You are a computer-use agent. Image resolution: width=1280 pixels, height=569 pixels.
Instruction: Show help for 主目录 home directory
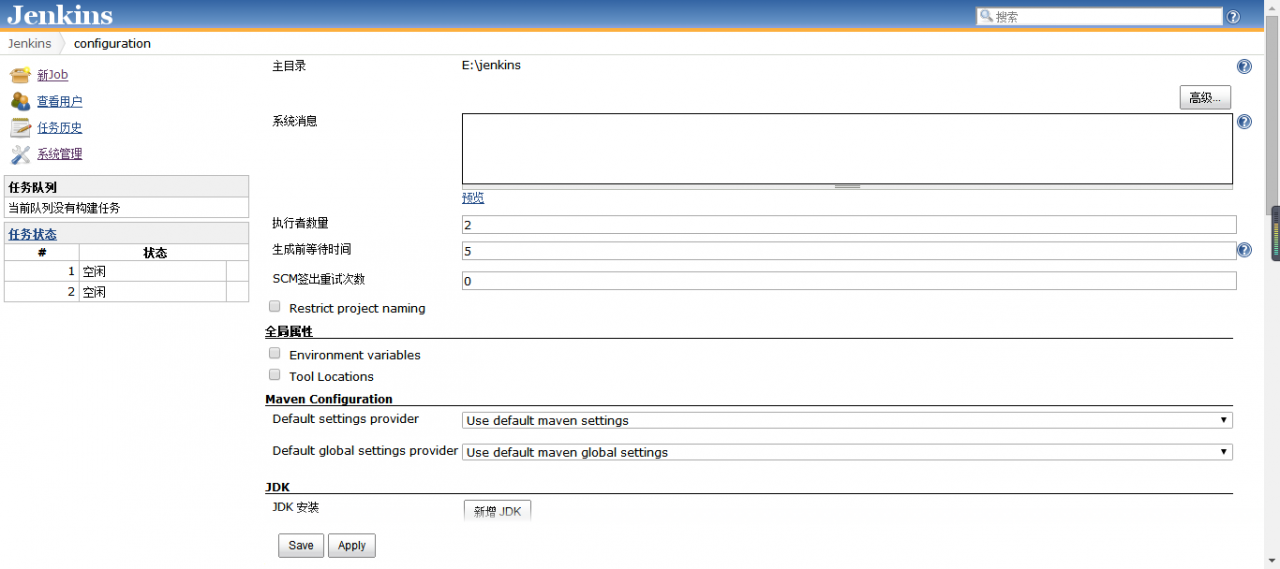click(x=1244, y=67)
